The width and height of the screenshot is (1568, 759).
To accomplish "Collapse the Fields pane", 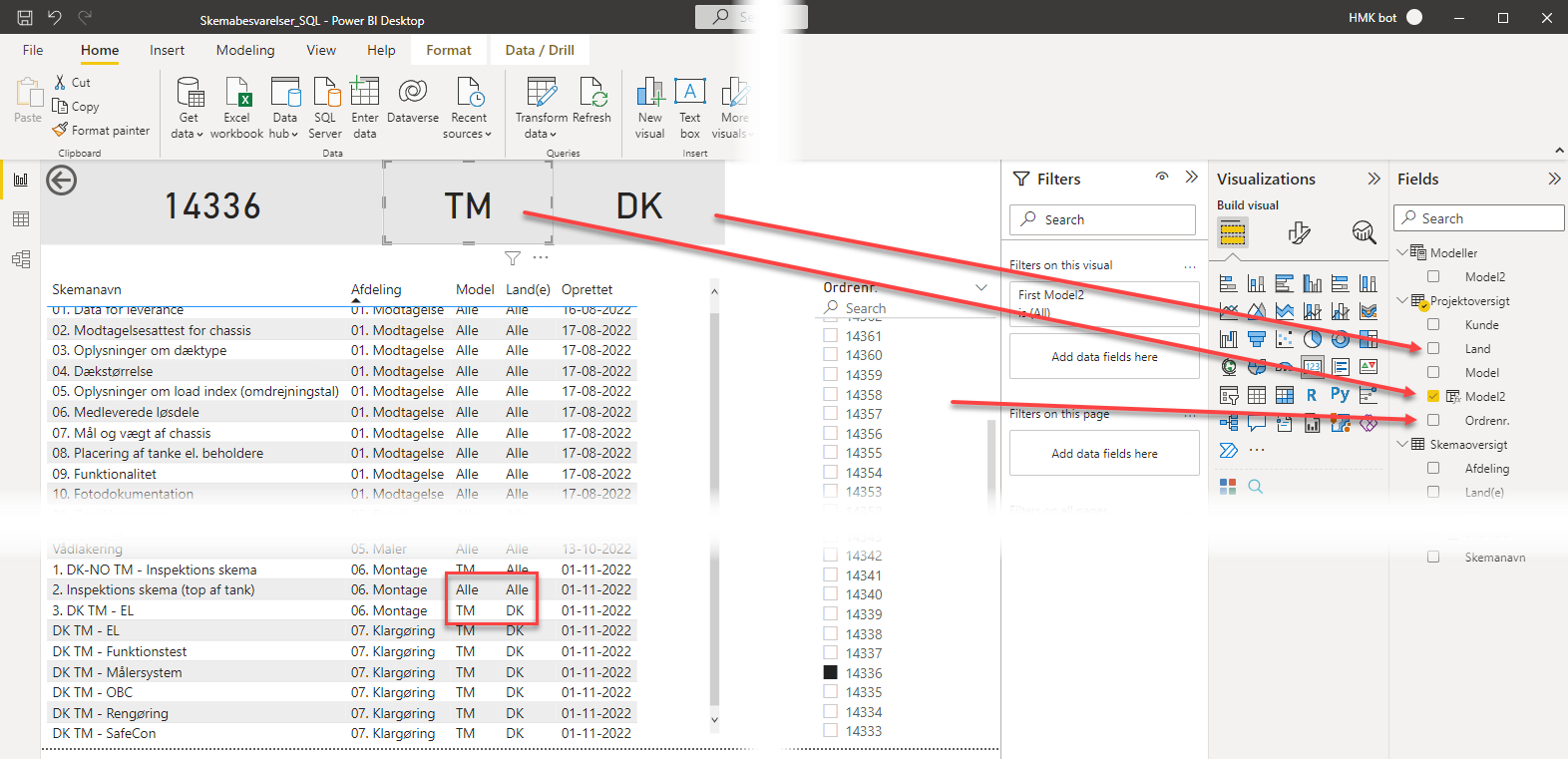I will [x=1554, y=179].
